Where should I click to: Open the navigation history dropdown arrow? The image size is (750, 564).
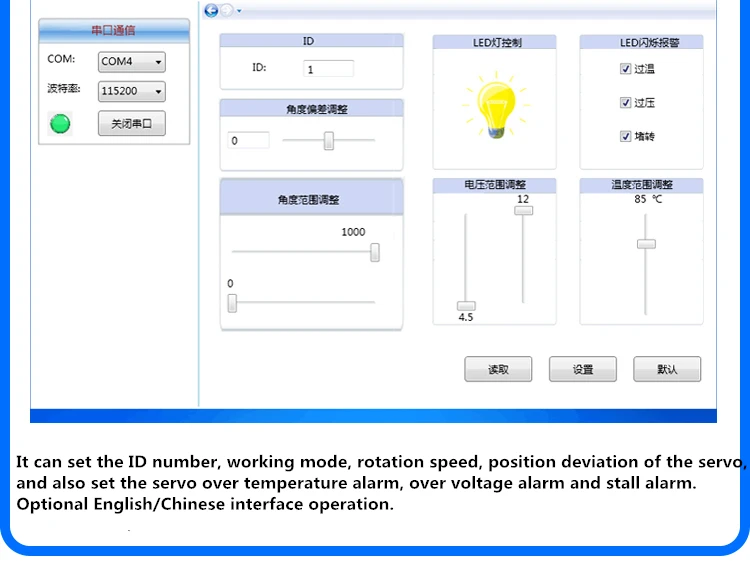coord(239,11)
